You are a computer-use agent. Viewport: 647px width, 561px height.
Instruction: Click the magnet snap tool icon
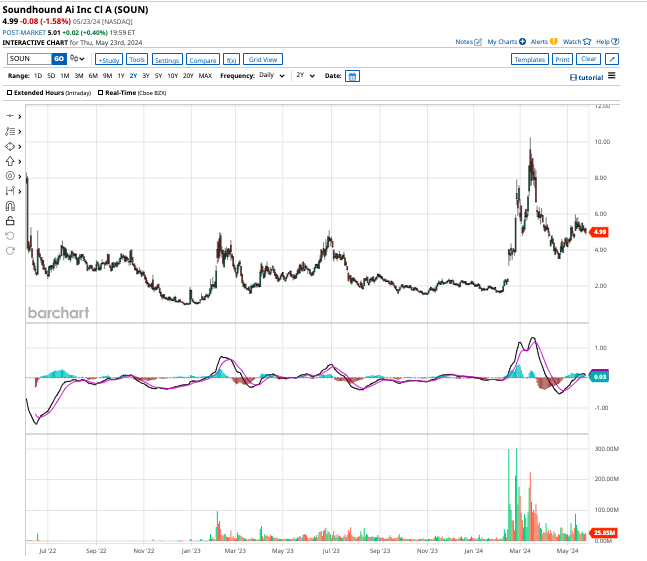11,205
